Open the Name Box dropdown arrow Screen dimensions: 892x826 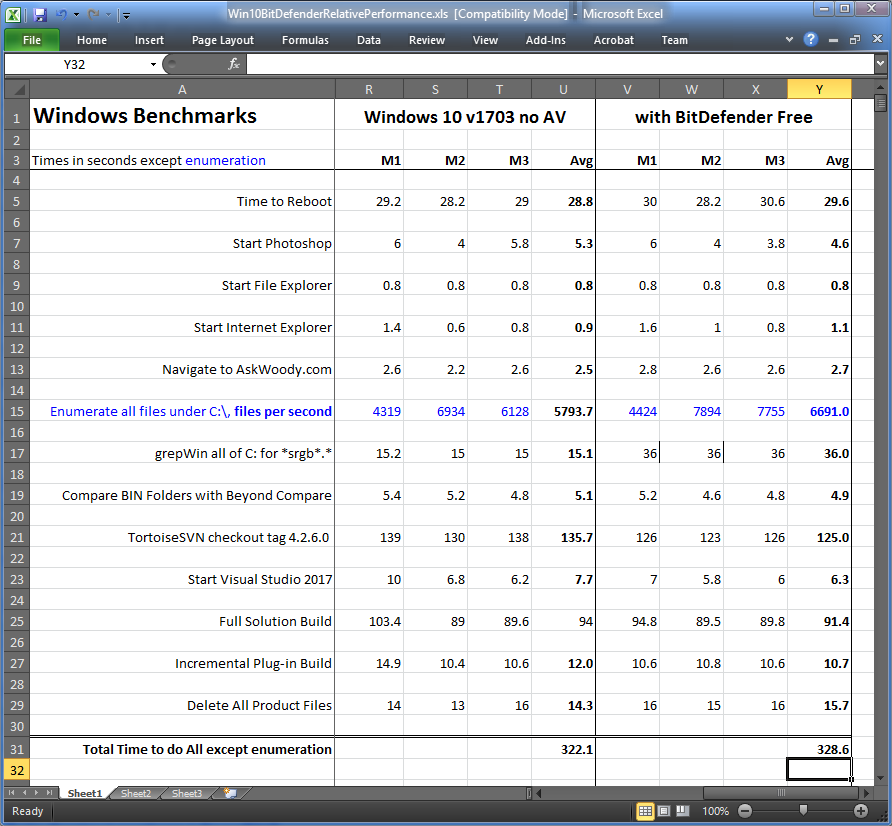click(153, 64)
